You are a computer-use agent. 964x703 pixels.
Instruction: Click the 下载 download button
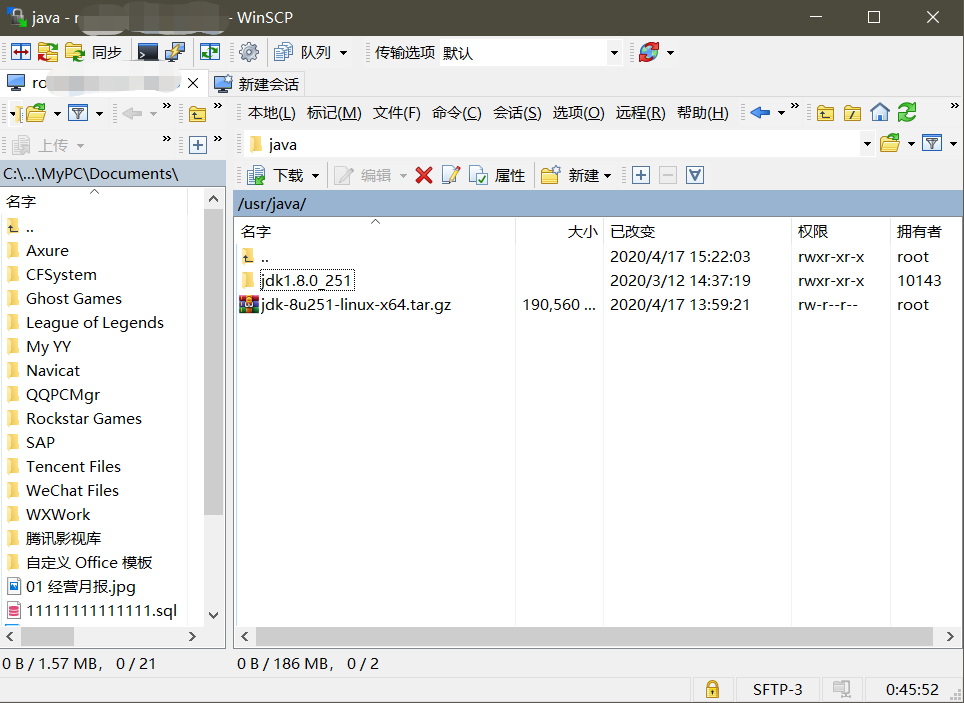pos(275,176)
